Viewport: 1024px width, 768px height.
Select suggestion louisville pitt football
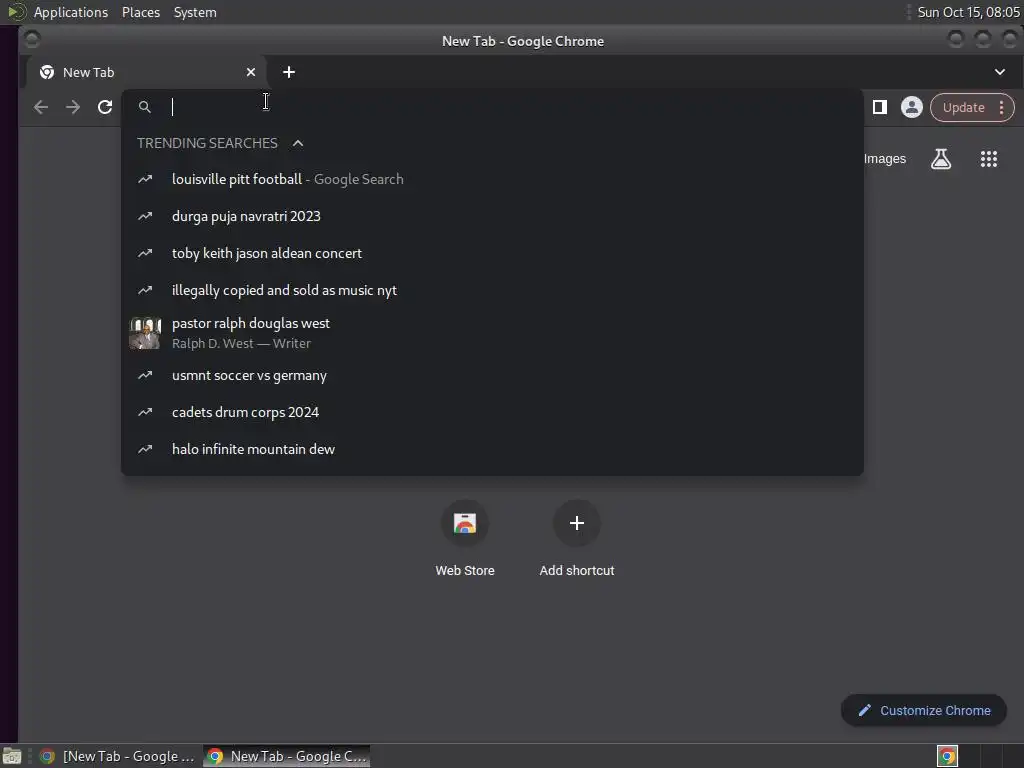(492, 179)
